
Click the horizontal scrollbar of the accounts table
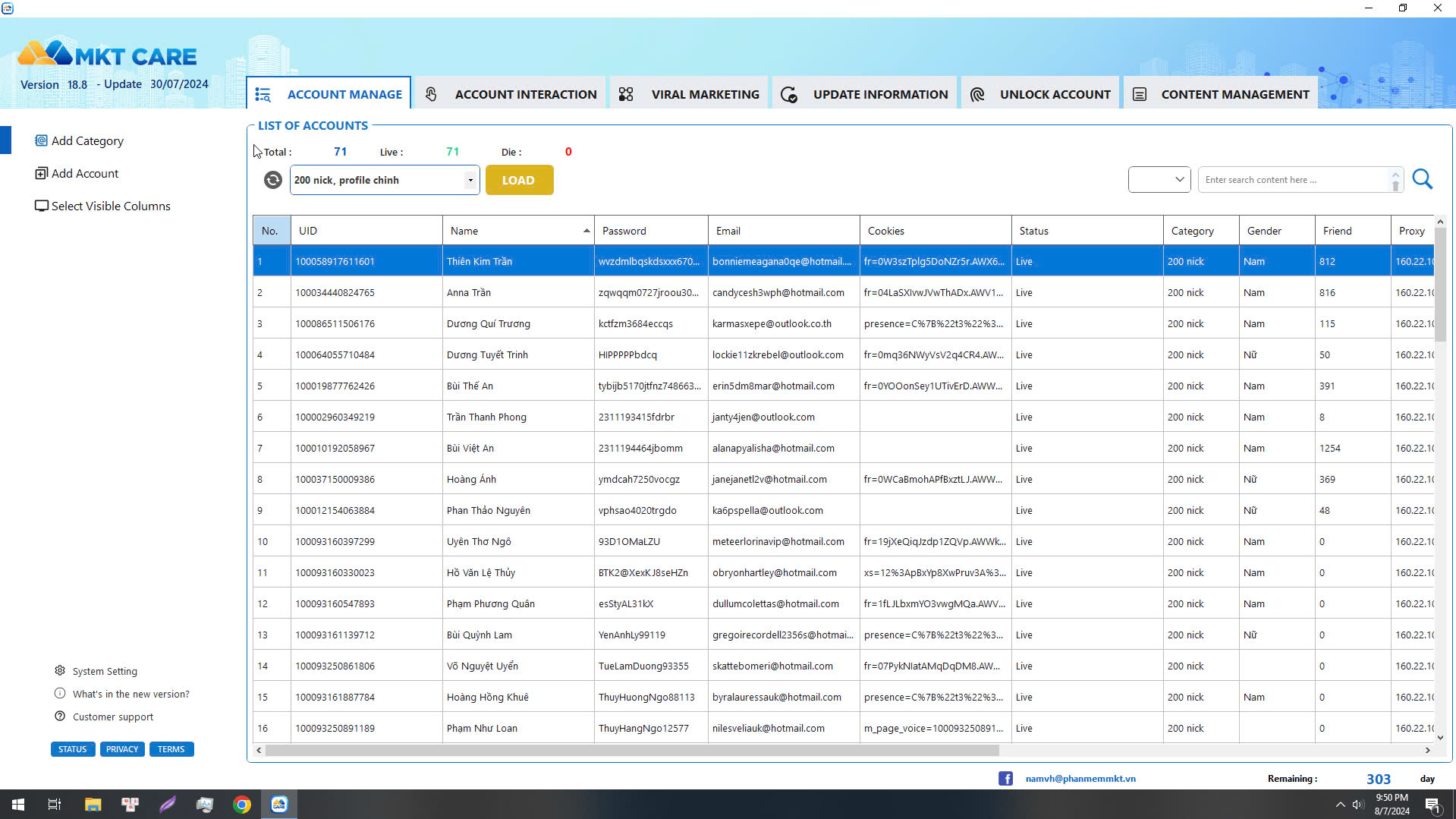[x=632, y=750]
